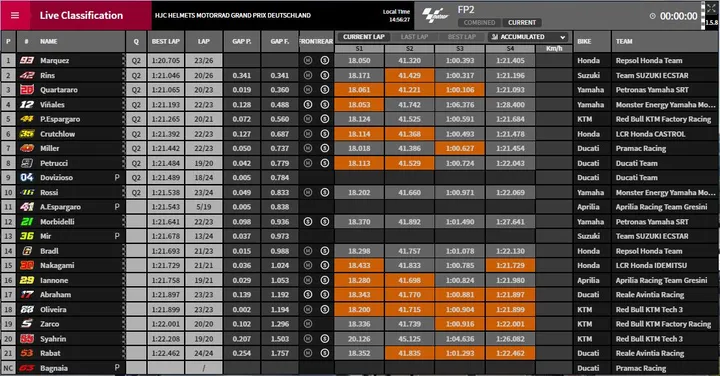The height and width of the screenshot is (376, 720).
Task: Click Marquez's rear tyre S icon
Action: pos(325,60)
